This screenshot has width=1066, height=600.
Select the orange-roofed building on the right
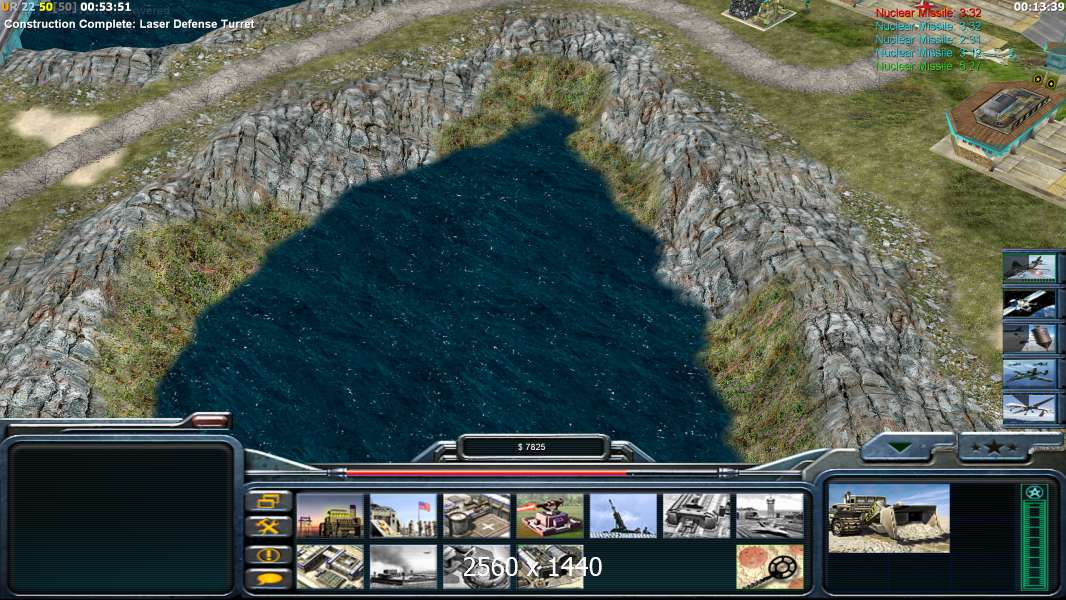click(x=1003, y=124)
